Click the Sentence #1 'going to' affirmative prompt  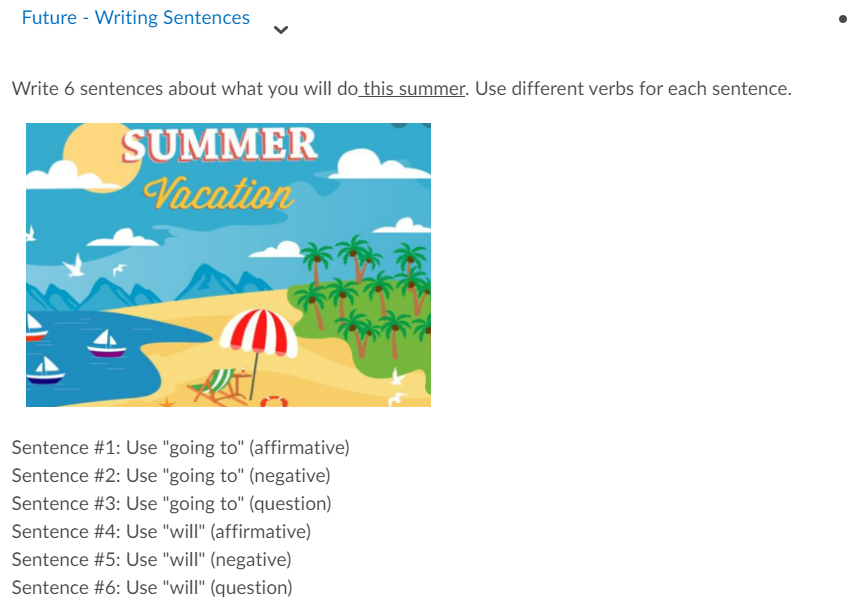point(180,447)
